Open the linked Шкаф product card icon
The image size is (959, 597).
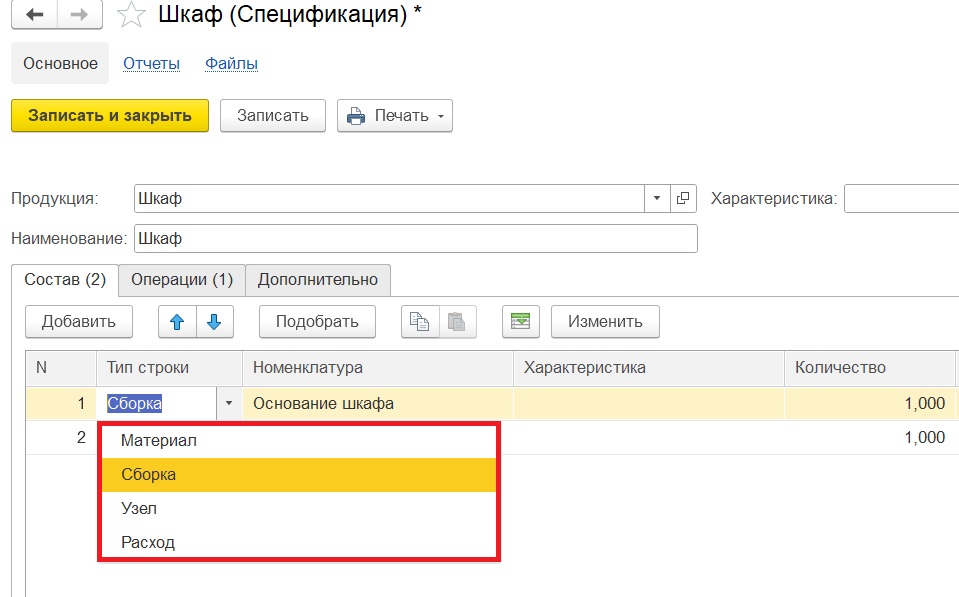coord(683,198)
